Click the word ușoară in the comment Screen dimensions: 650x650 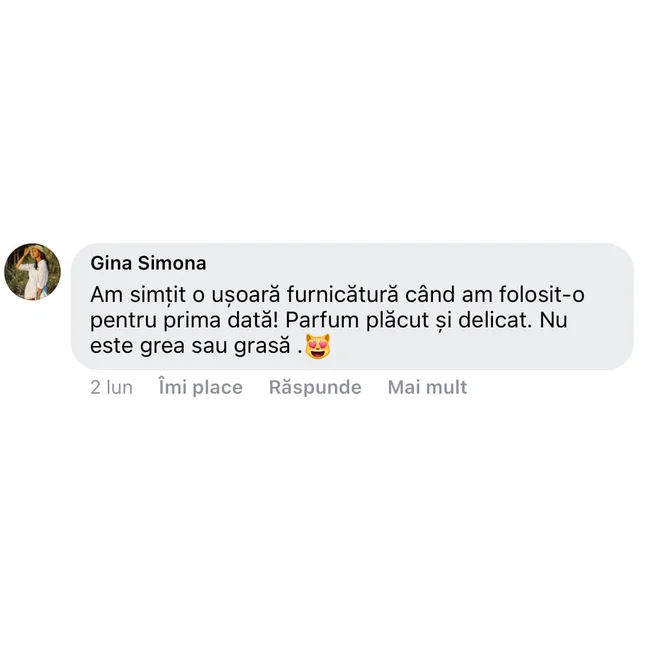tap(246, 295)
